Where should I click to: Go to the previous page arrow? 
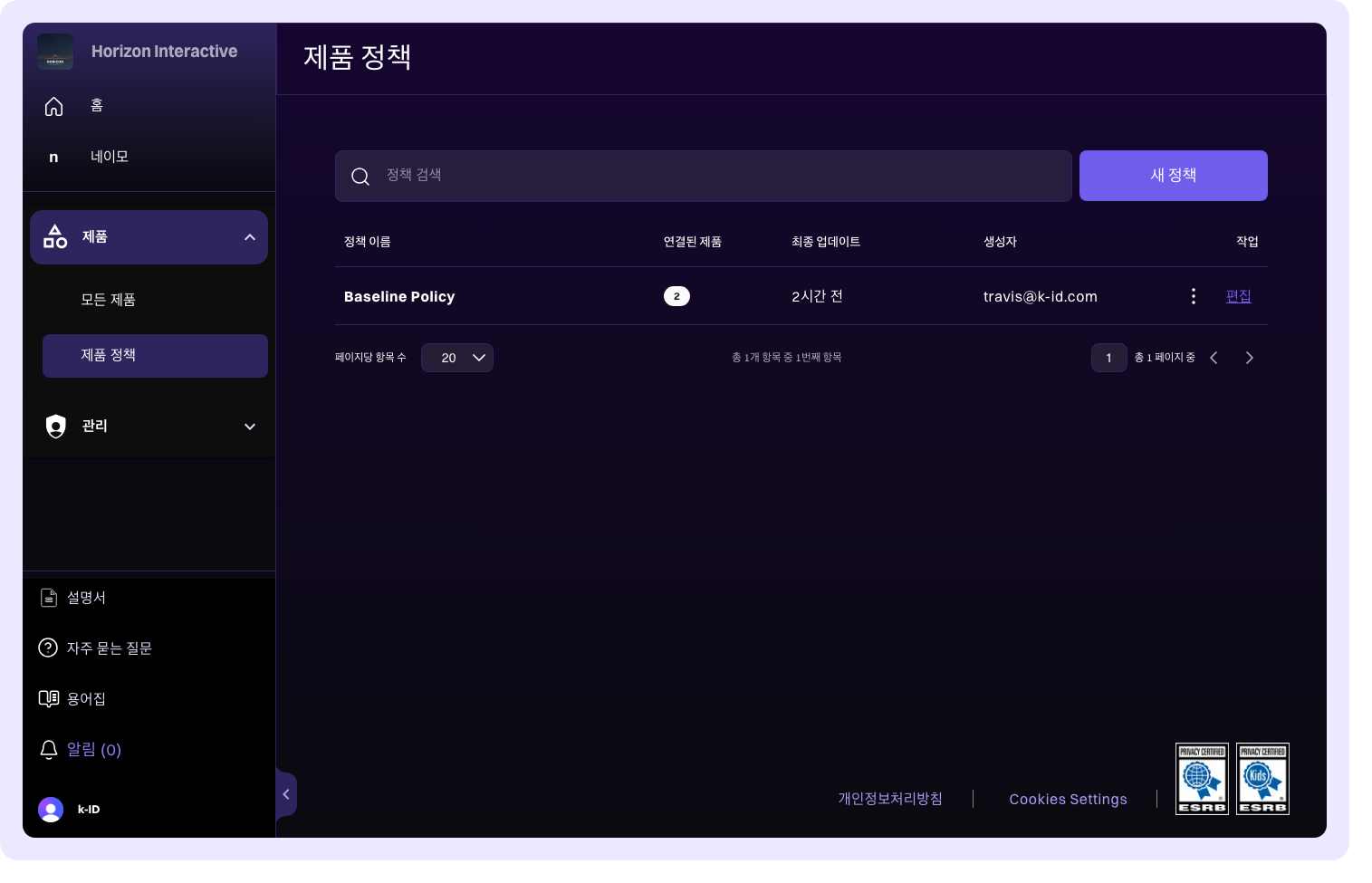point(1214,358)
